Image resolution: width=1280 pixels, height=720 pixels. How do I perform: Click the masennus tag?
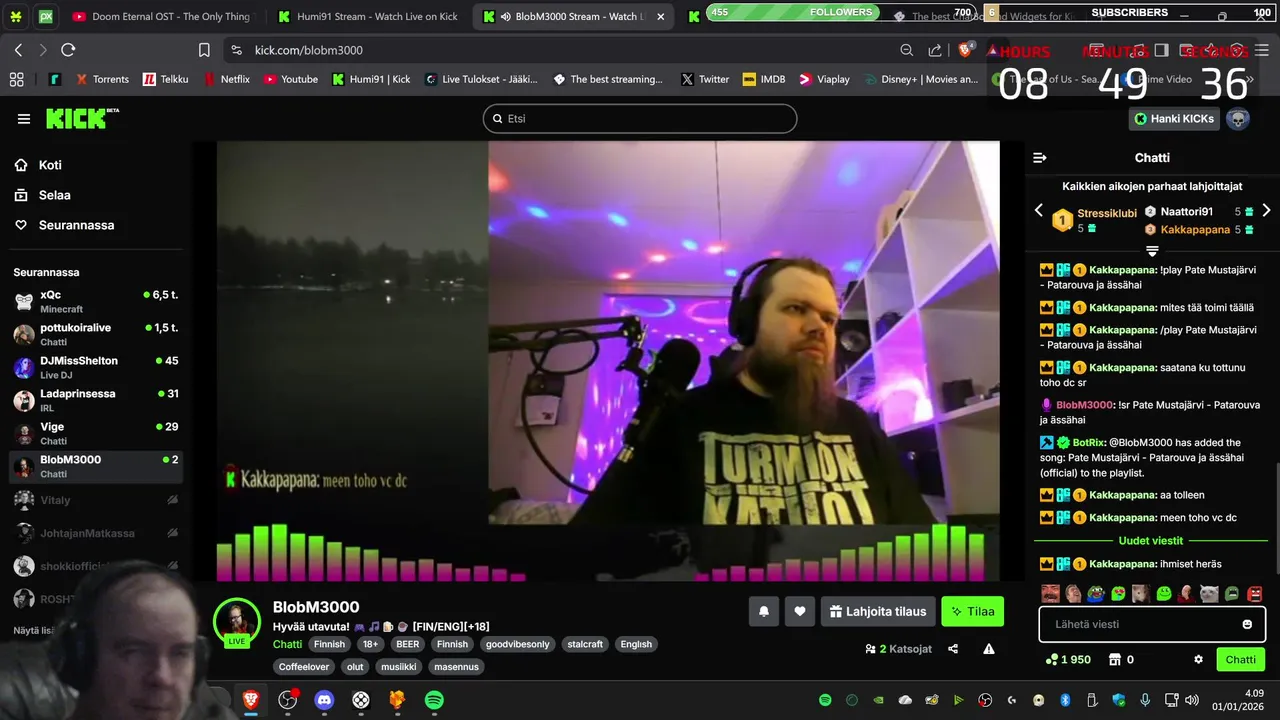coord(457,667)
